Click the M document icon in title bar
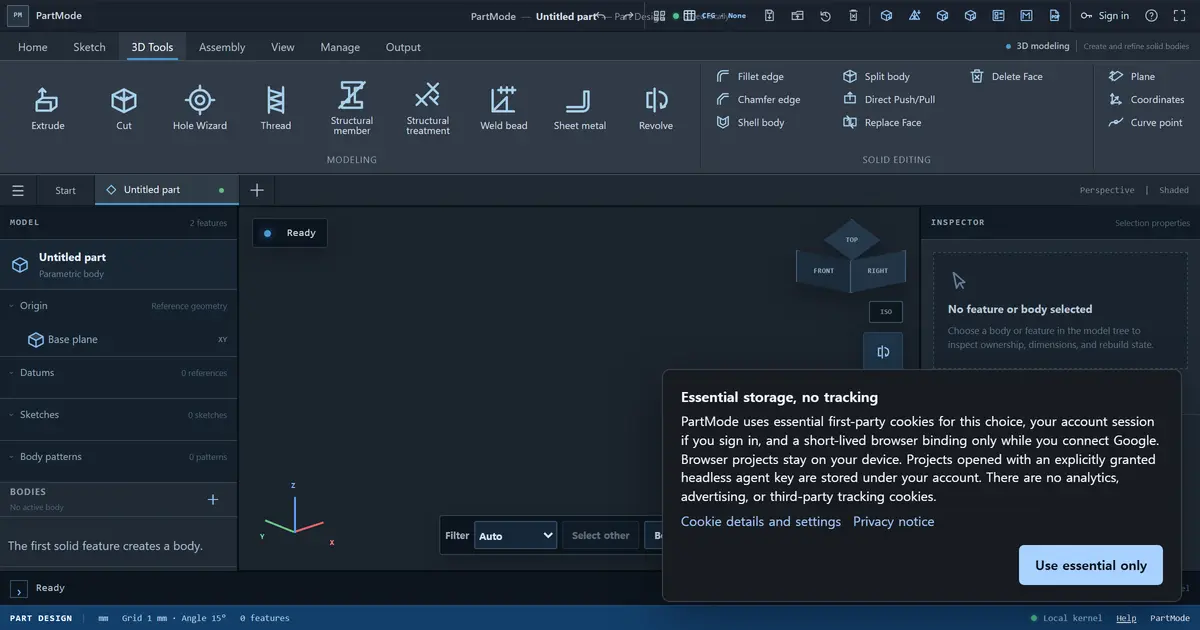 [x=1026, y=15]
